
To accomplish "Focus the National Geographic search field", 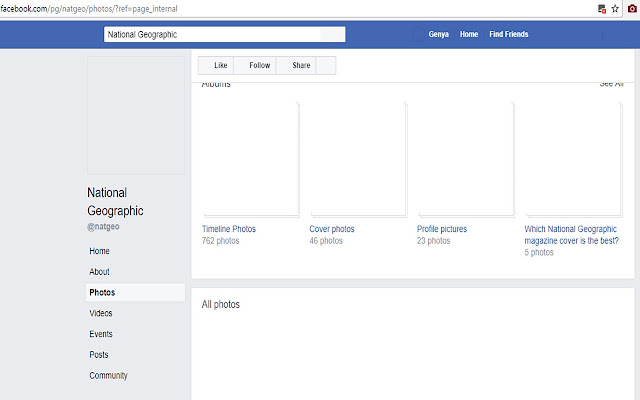I will [x=212, y=34].
